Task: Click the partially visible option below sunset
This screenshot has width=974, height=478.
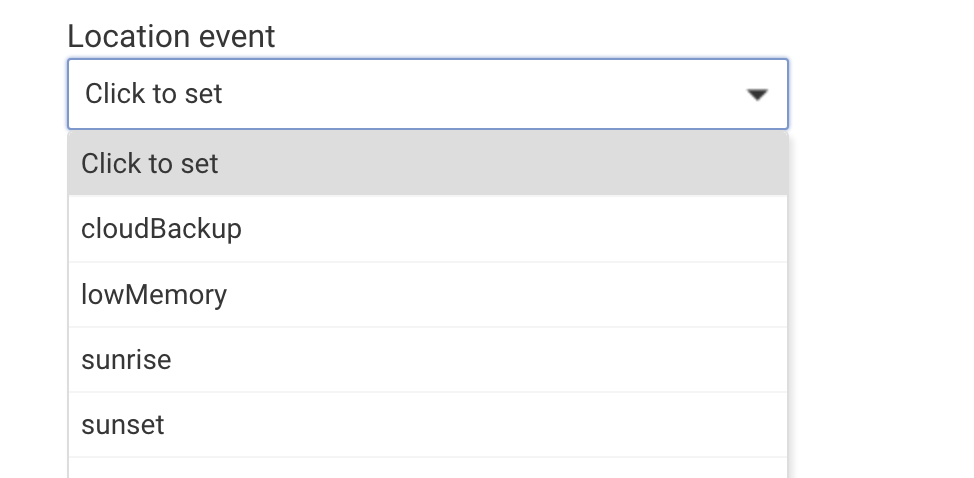Action: 427,469
